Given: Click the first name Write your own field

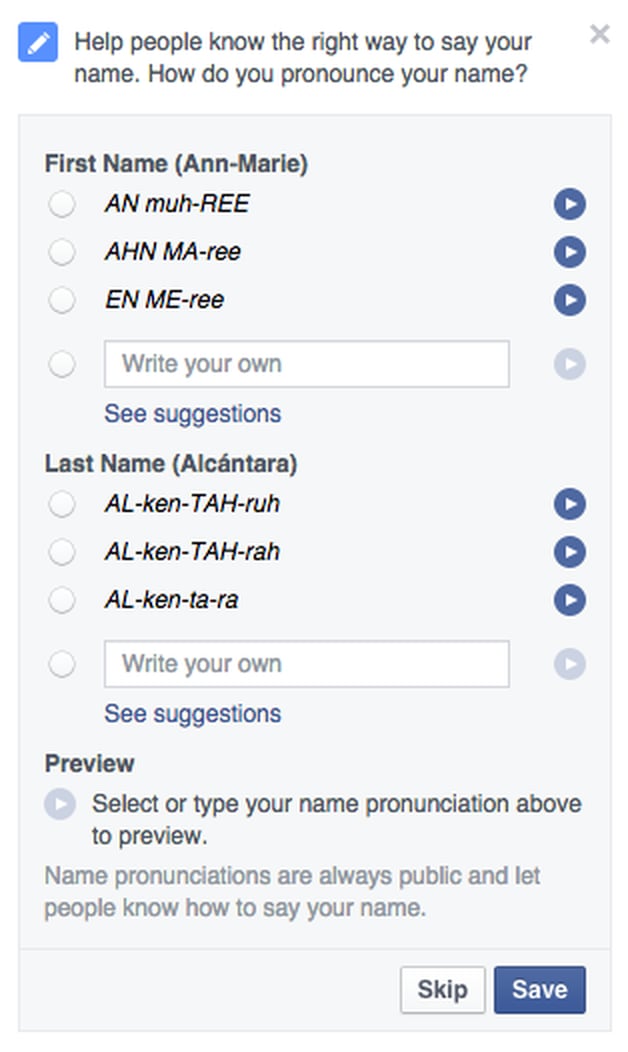Looking at the screenshot, I should pyautogui.click(x=306, y=364).
